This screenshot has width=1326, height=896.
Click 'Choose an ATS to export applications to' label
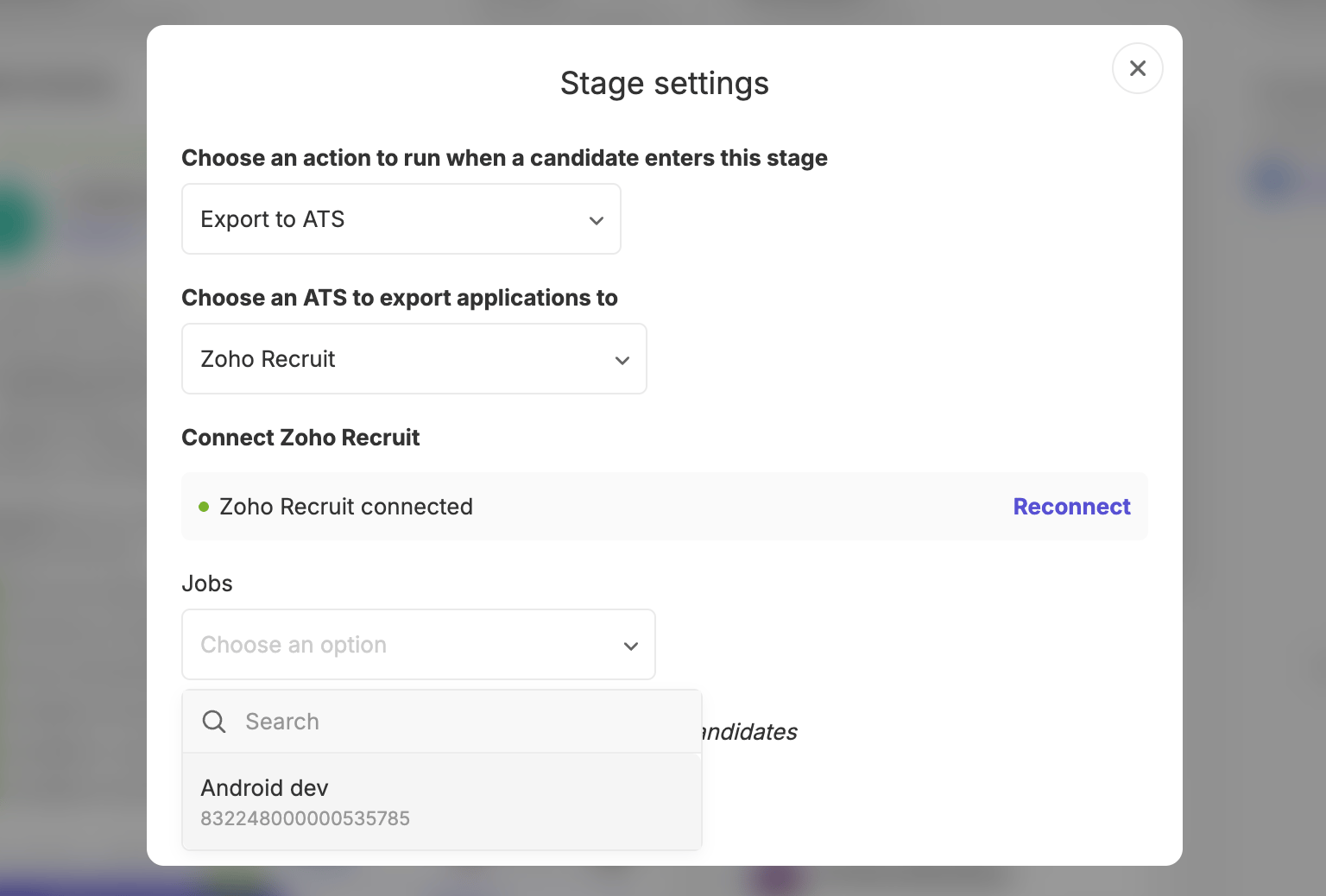pos(400,298)
